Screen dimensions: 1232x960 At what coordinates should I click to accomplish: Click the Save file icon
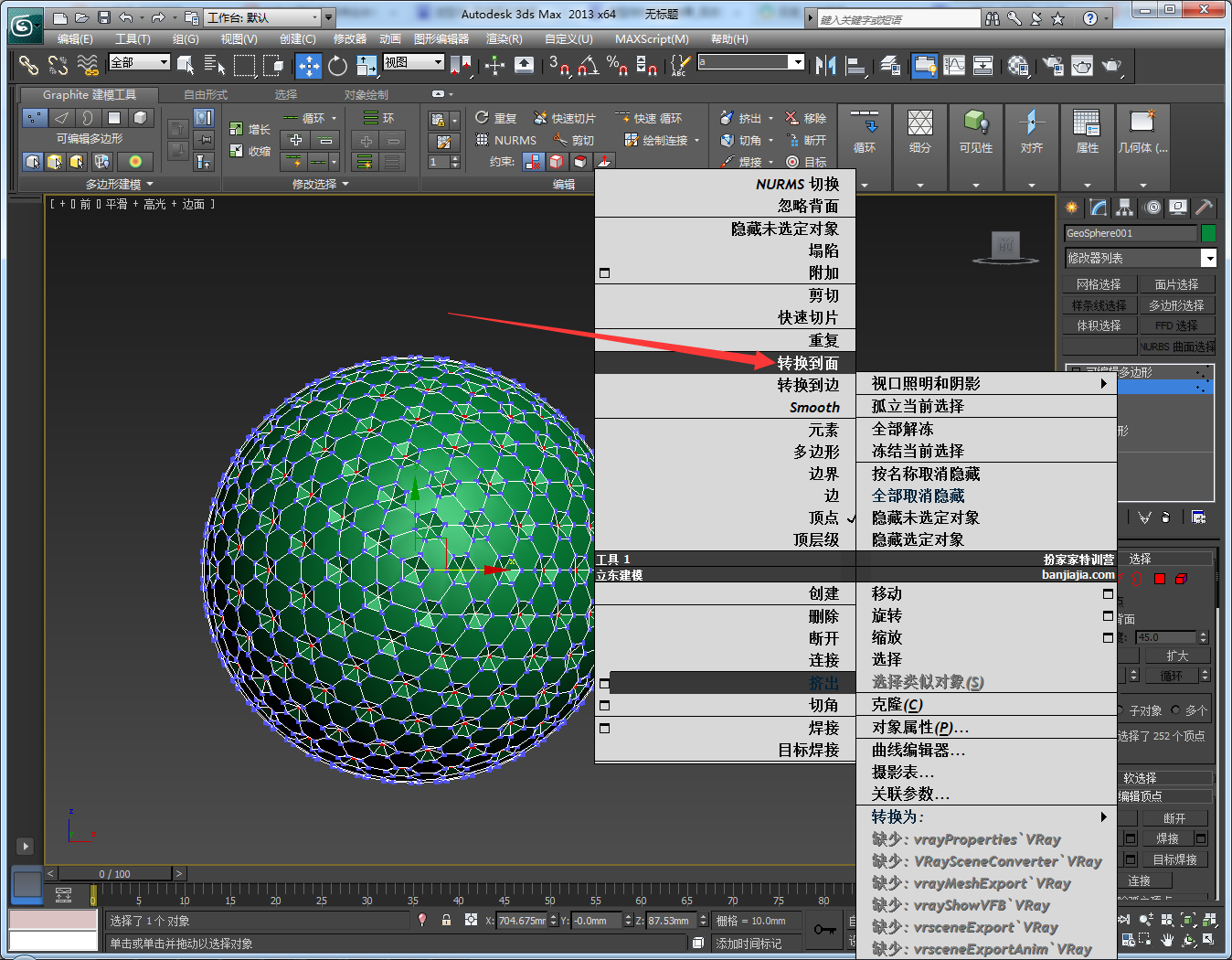tap(103, 17)
